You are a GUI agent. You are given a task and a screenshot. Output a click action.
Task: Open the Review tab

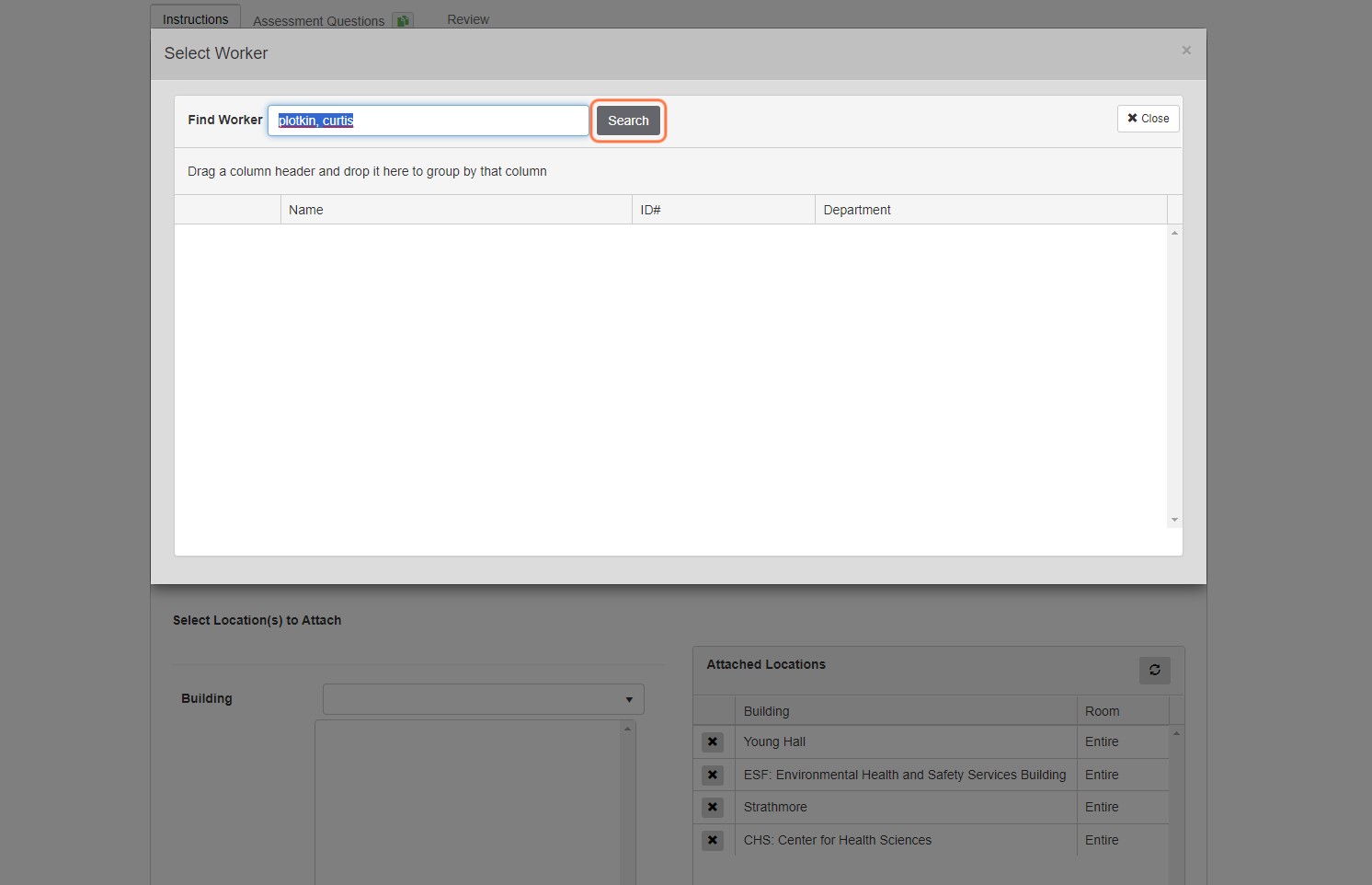(x=468, y=19)
